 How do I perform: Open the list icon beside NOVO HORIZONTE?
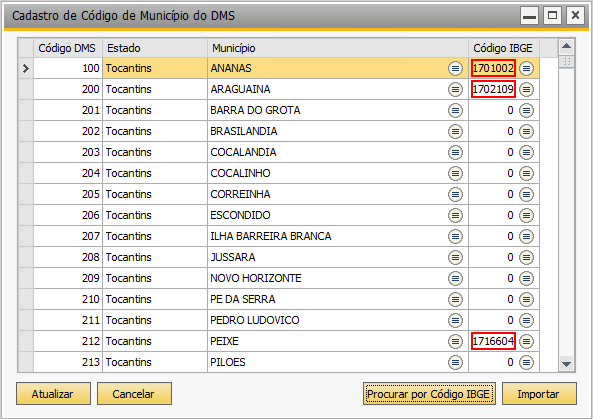[455, 279]
